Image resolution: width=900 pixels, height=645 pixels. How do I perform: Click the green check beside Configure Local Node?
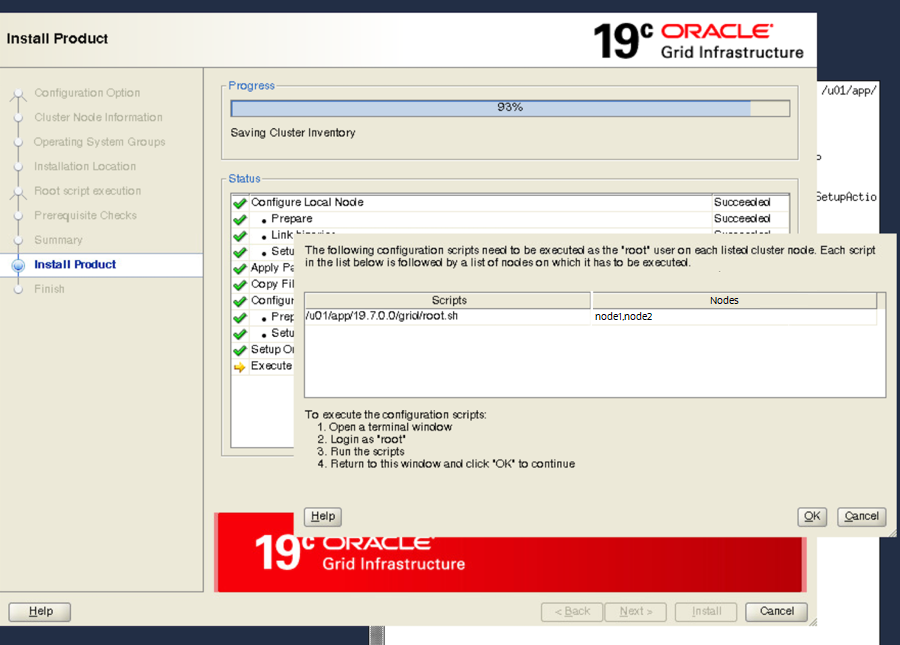239,203
